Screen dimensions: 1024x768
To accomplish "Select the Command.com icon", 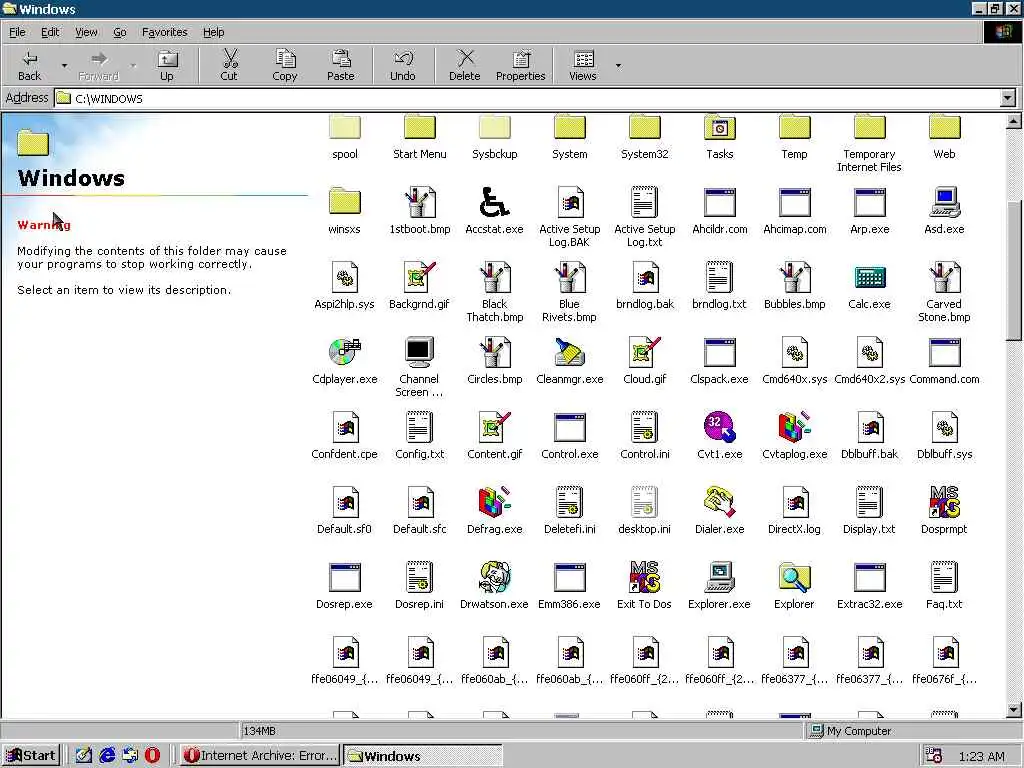I will coord(944,353).
